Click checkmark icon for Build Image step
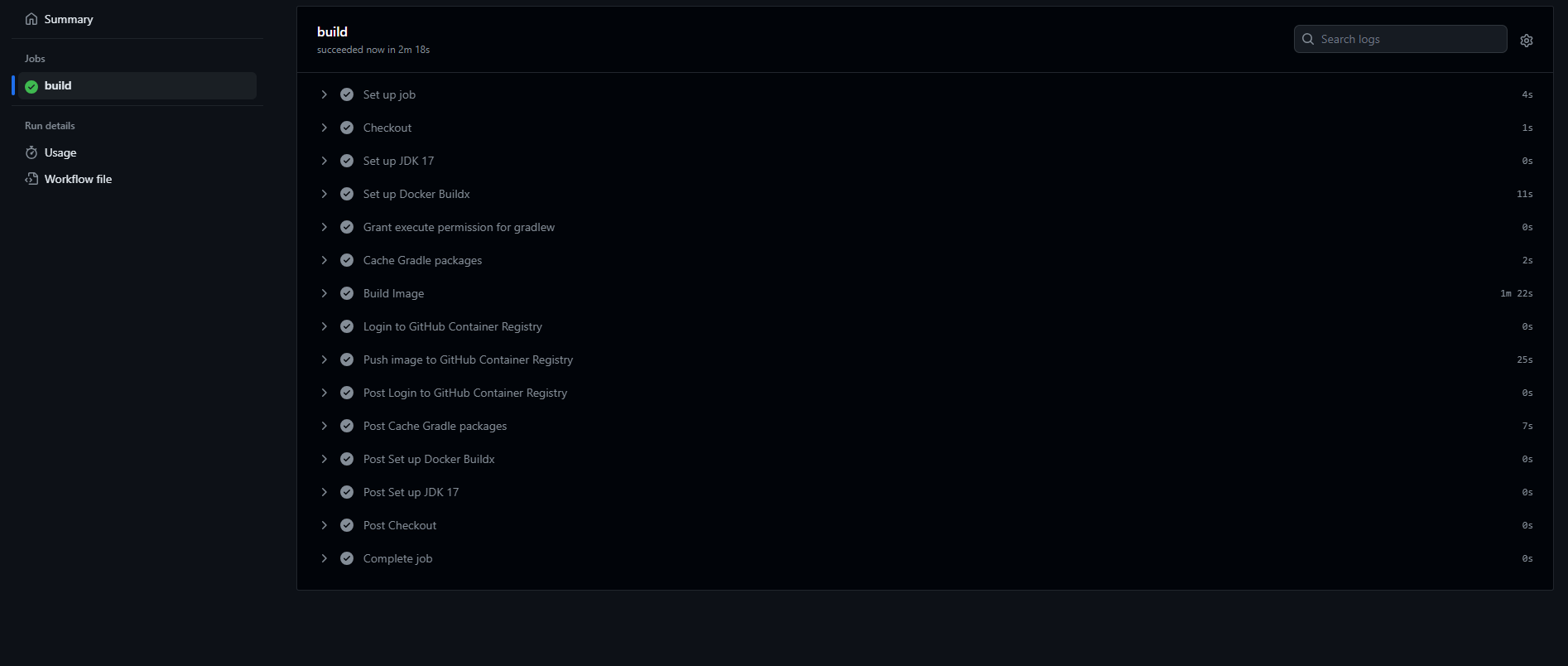Image resolution: width=1568 pixels, height=666 pixels. click(x=347, y=293)
